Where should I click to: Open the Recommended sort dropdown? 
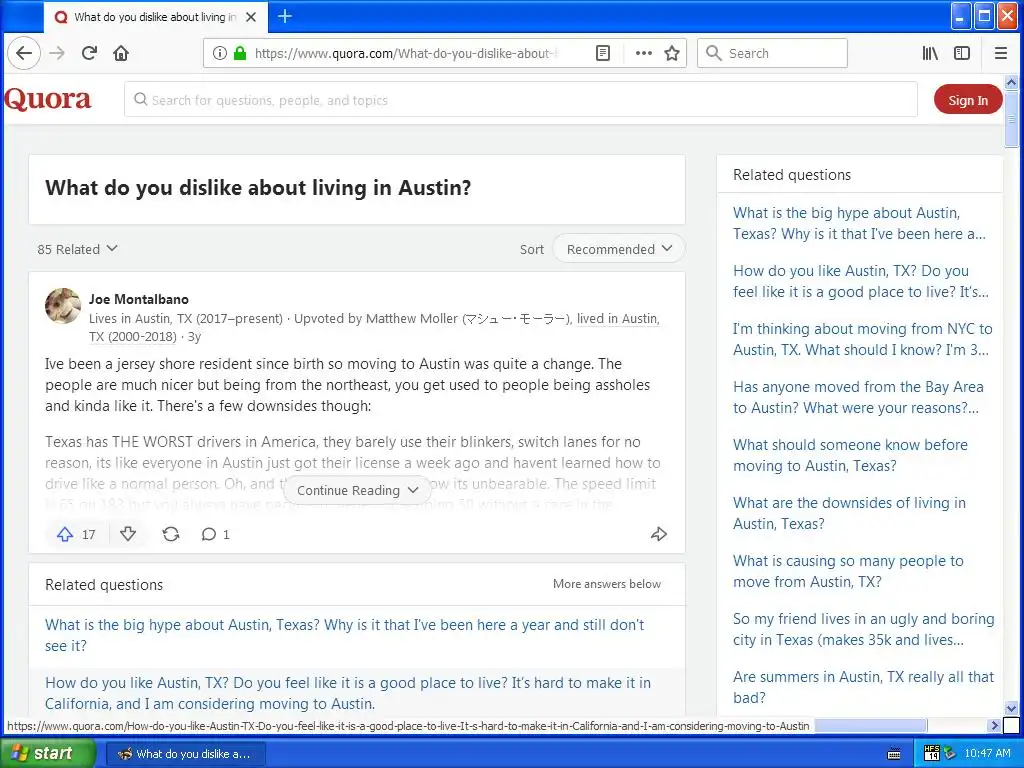pos(618,249)
